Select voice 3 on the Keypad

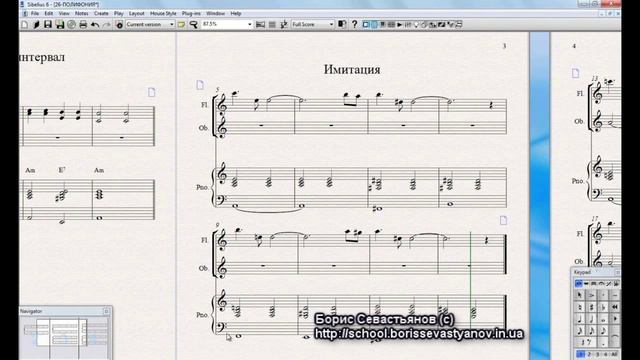click(x=597, y=354)
